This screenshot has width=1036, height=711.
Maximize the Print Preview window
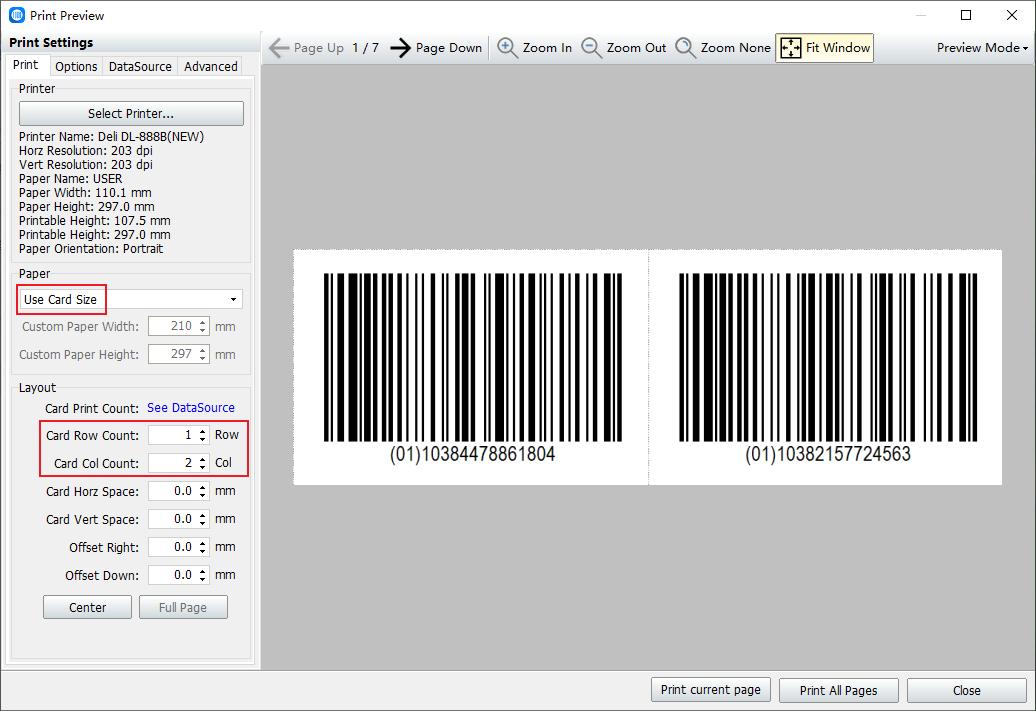(966, 15)
